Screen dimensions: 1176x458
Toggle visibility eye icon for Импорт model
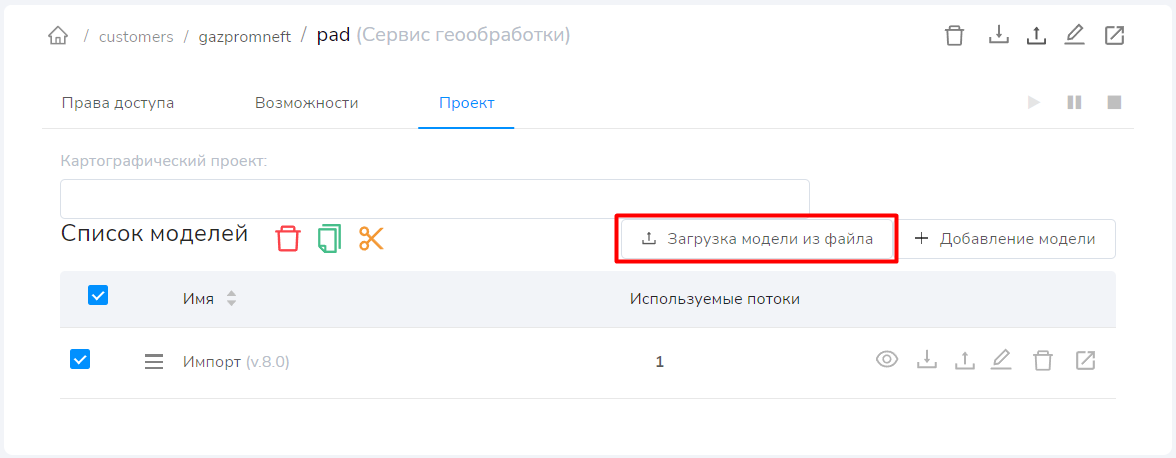887,360
